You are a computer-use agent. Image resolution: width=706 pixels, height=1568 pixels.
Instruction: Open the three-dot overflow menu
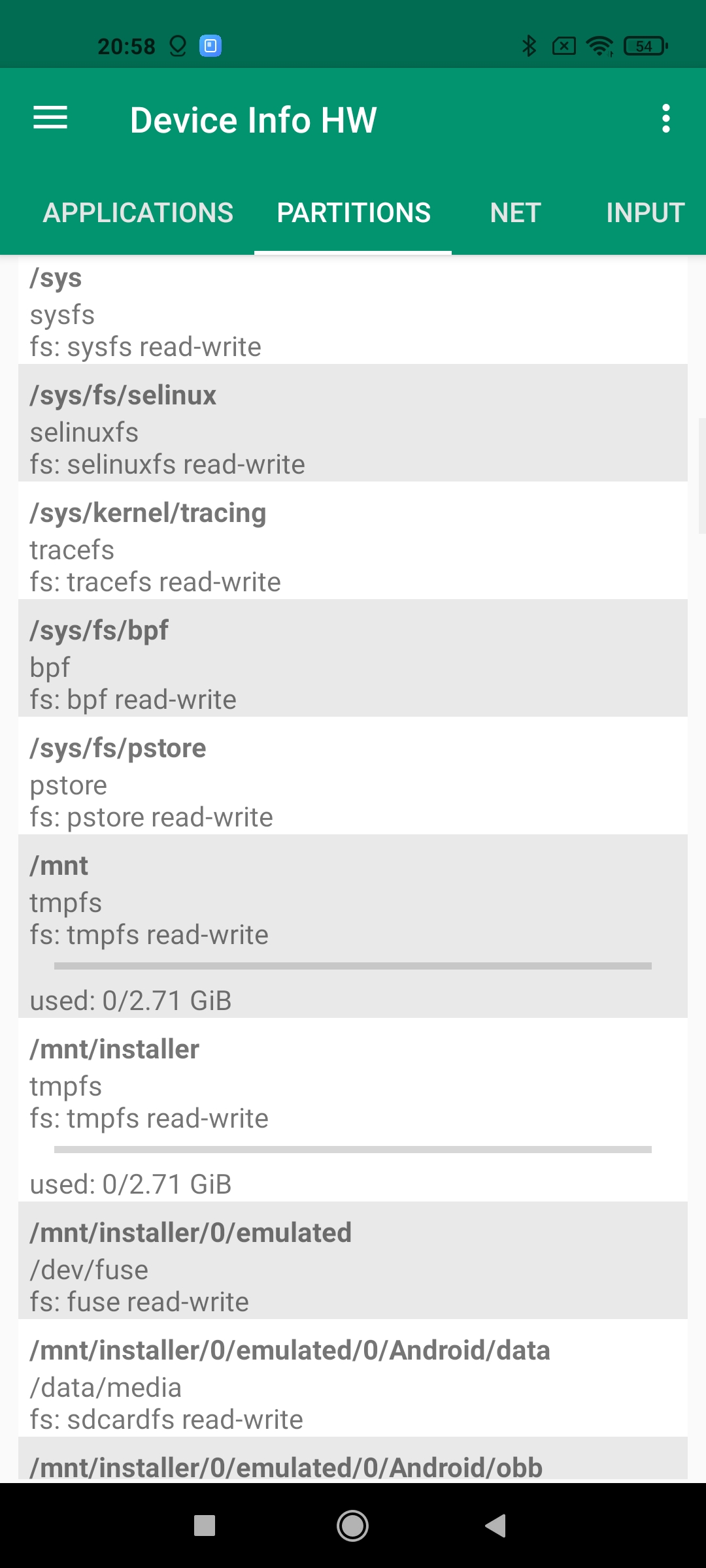coord(665,118)
